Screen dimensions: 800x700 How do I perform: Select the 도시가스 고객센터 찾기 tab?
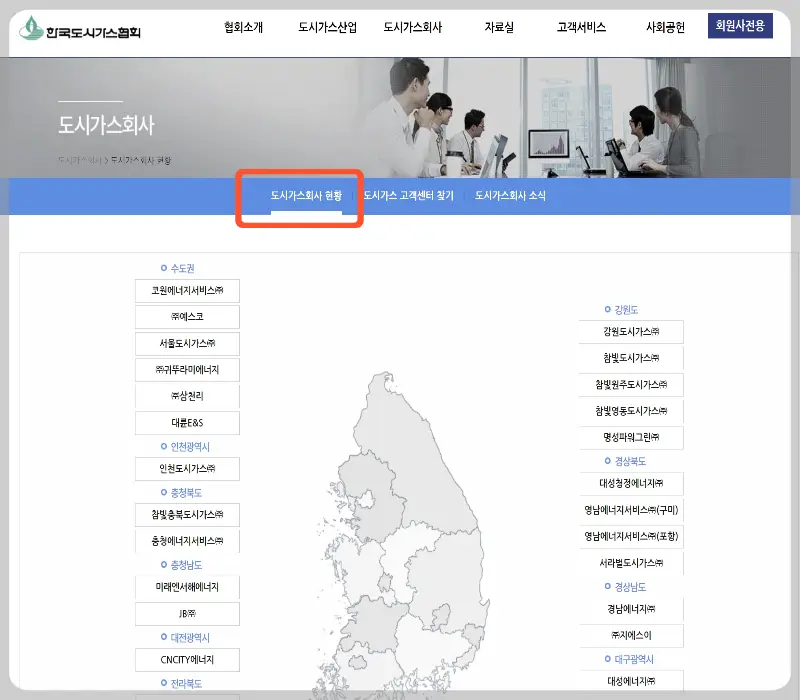click(408, 195)
